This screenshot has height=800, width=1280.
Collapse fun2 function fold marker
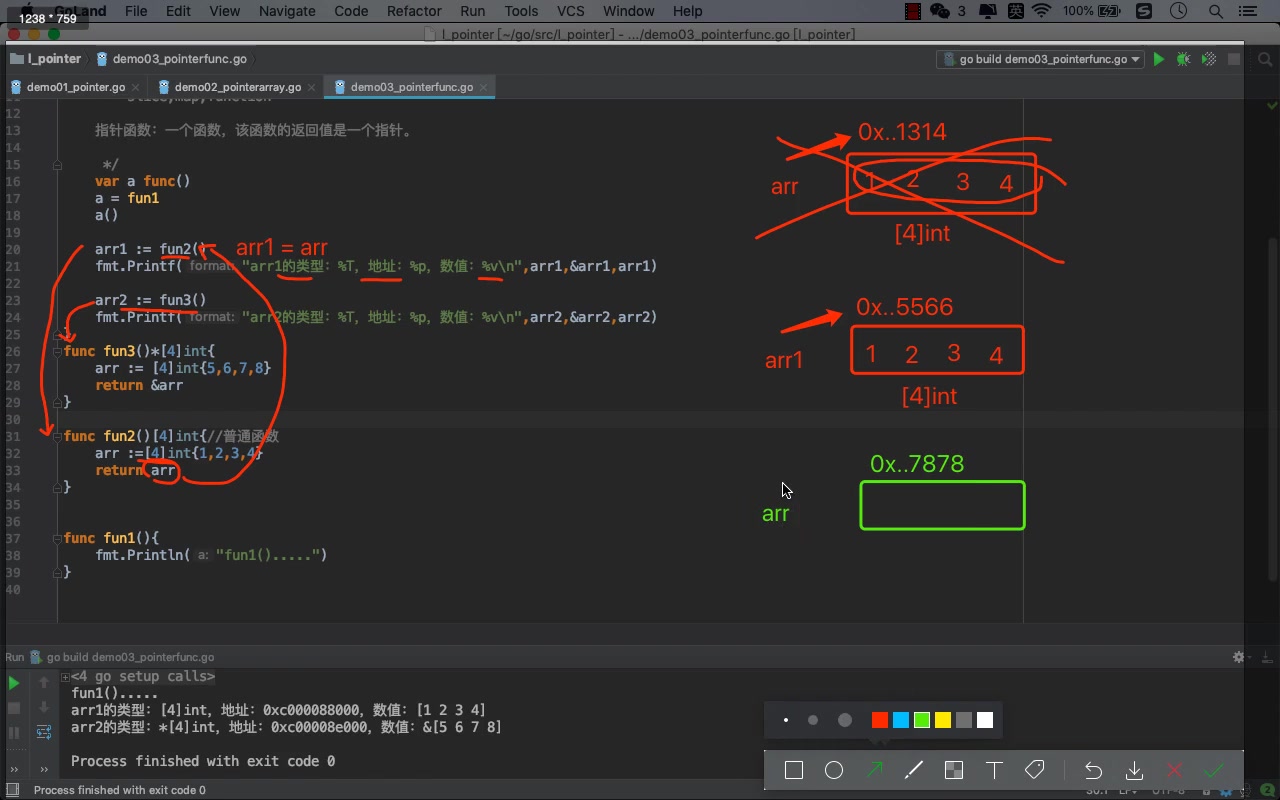point(58,436)
